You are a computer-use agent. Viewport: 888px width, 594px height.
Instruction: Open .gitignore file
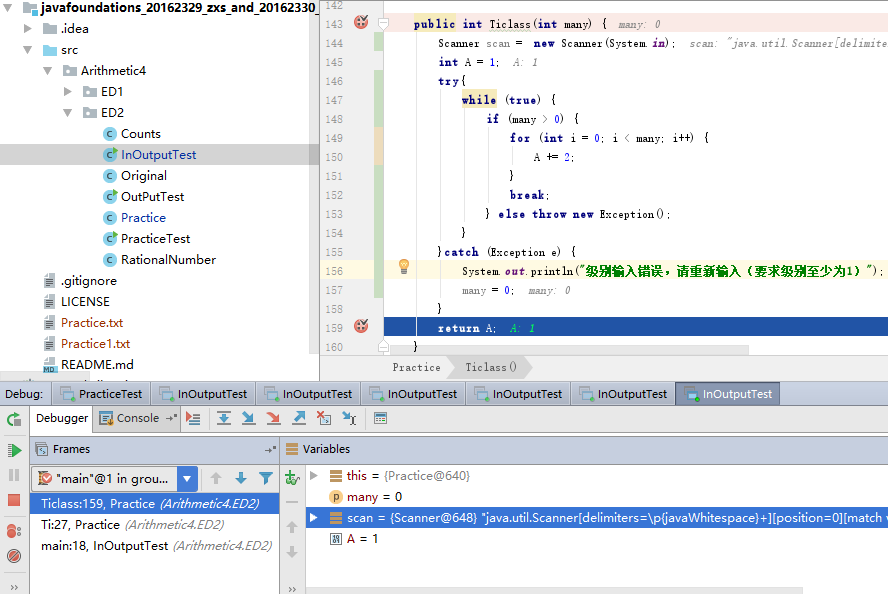89,280
